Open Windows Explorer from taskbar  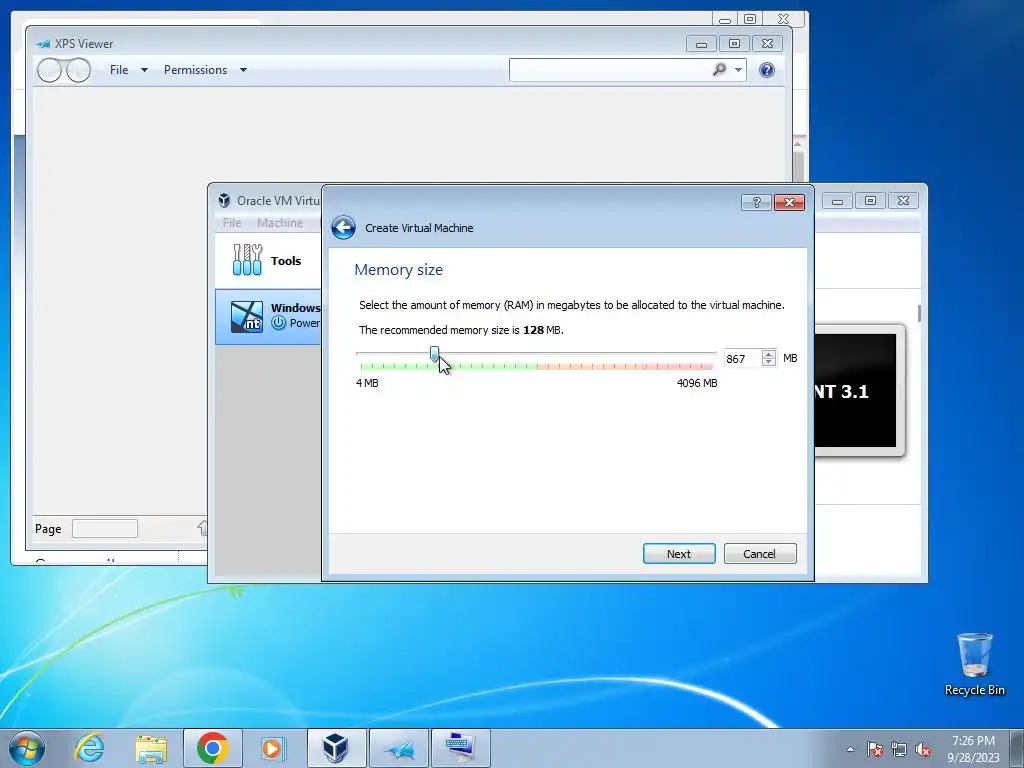pyautogui.click(x=151, y=748)
